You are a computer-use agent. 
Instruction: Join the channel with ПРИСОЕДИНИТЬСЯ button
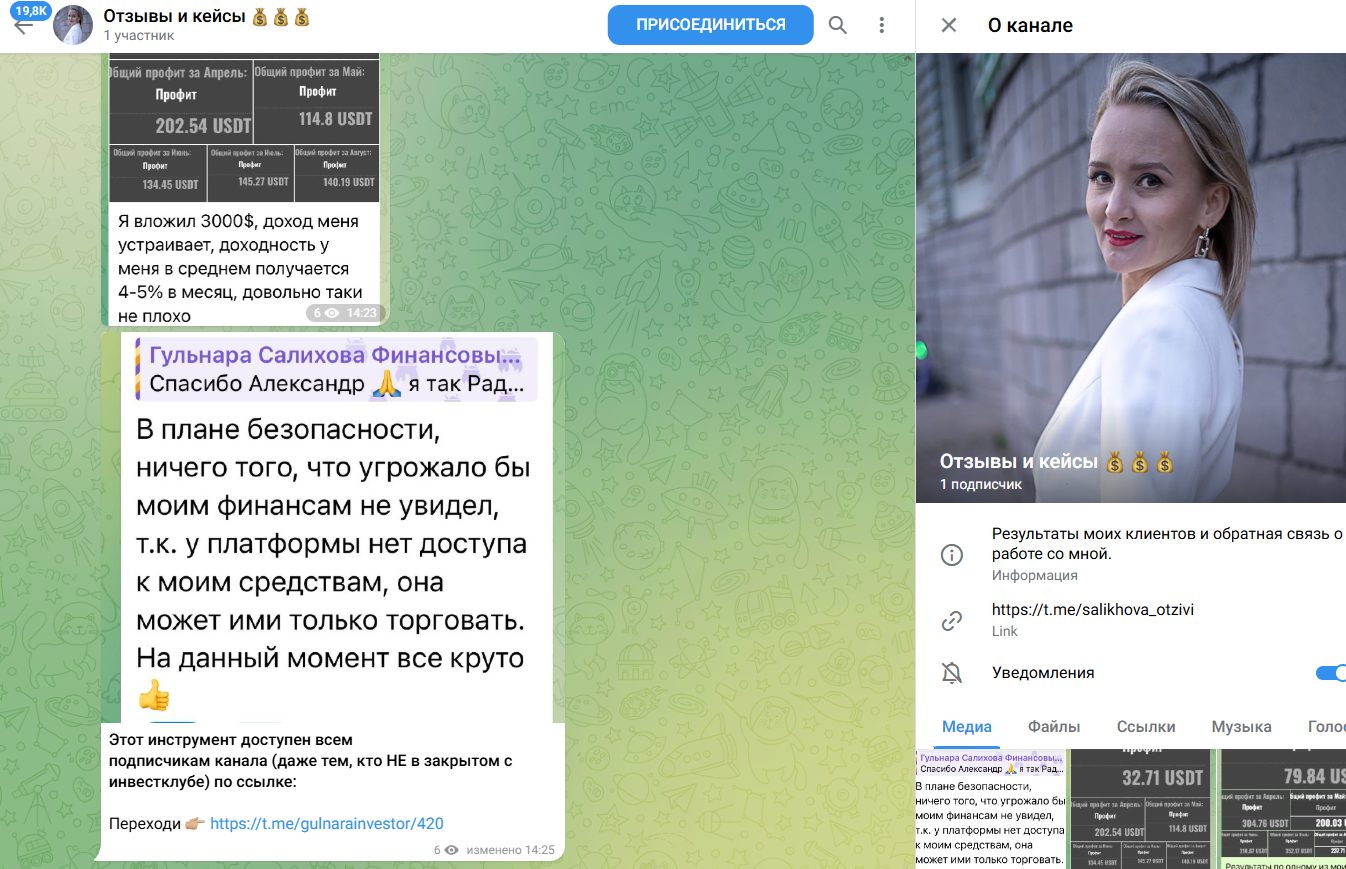click(711, 25)
